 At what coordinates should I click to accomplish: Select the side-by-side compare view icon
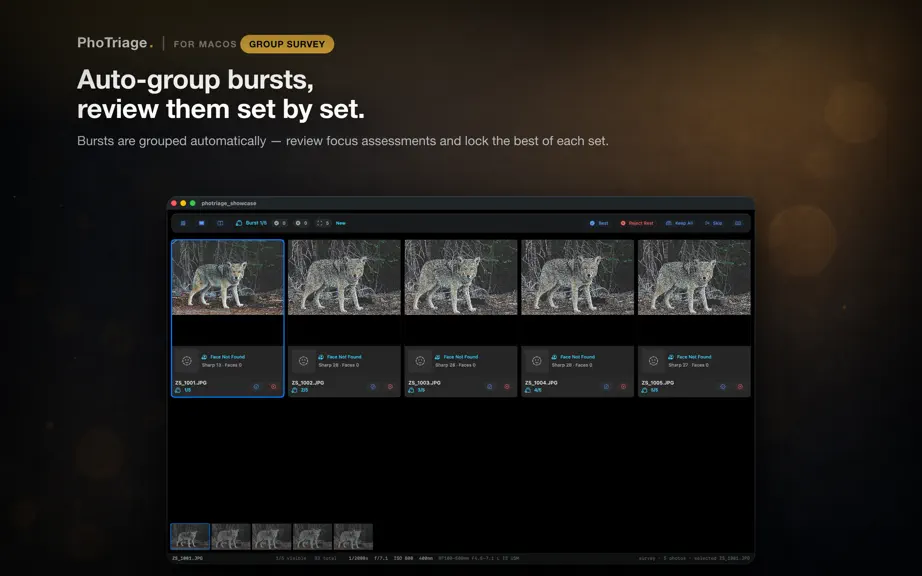click(x=220, y=223)
